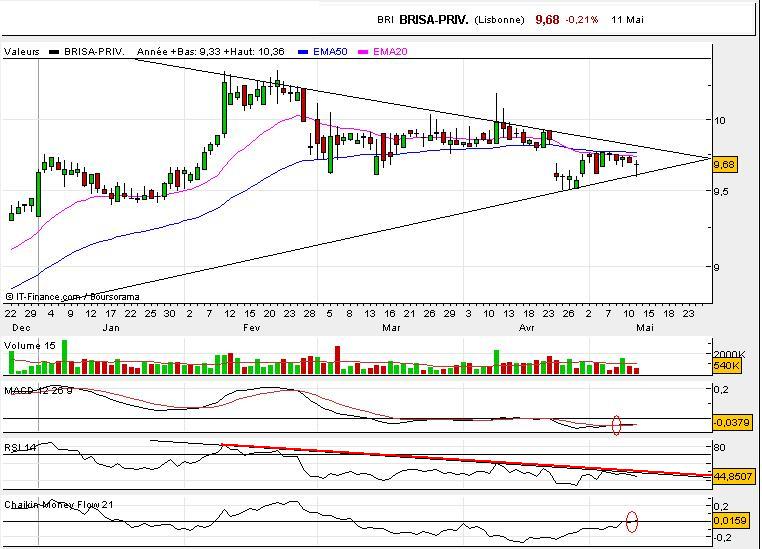Click the Chaikin Money Flow 21 label

pos(58,505)
